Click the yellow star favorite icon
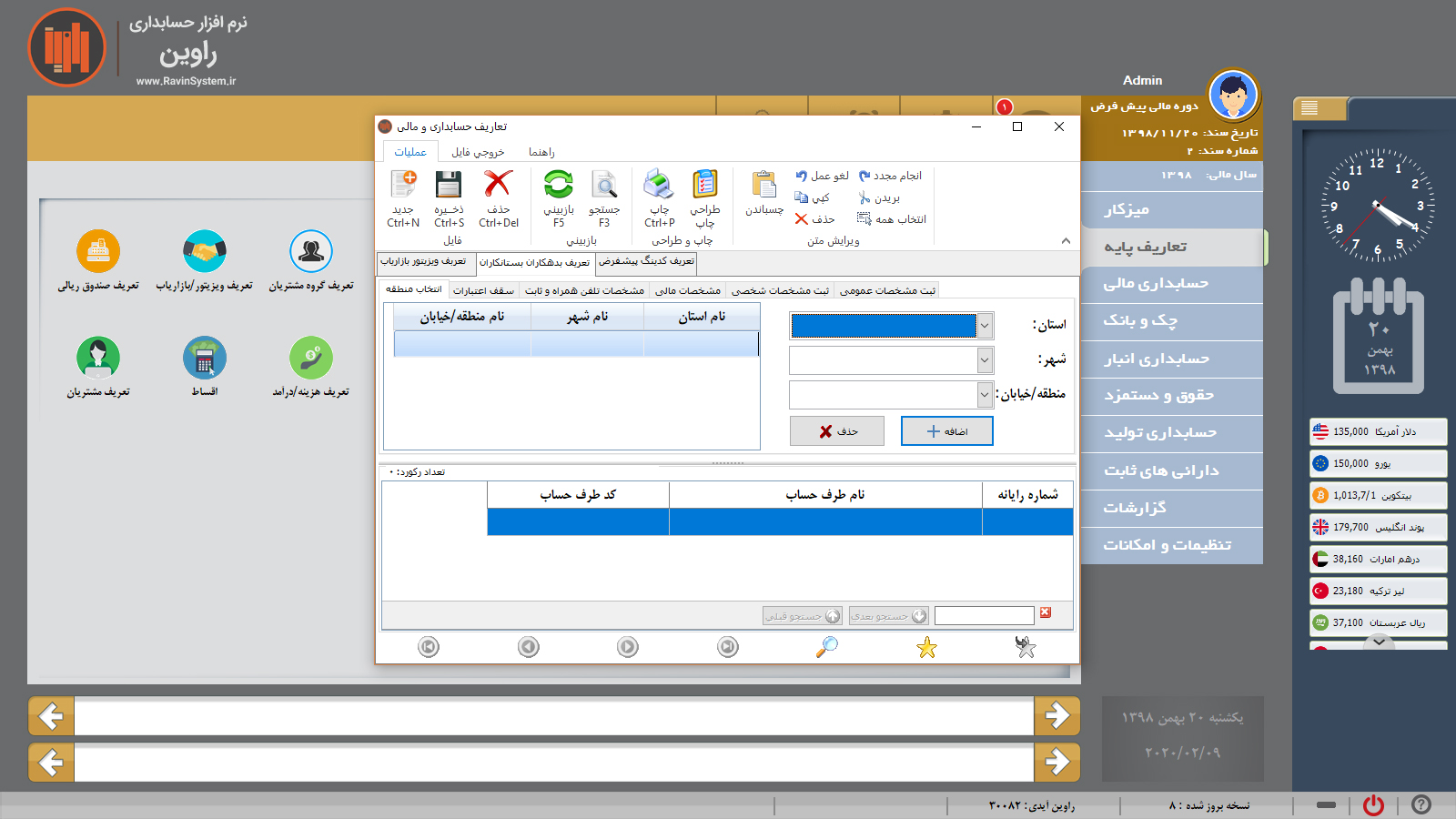Viewport: 1456px width, 819px height. click(926, 647)
